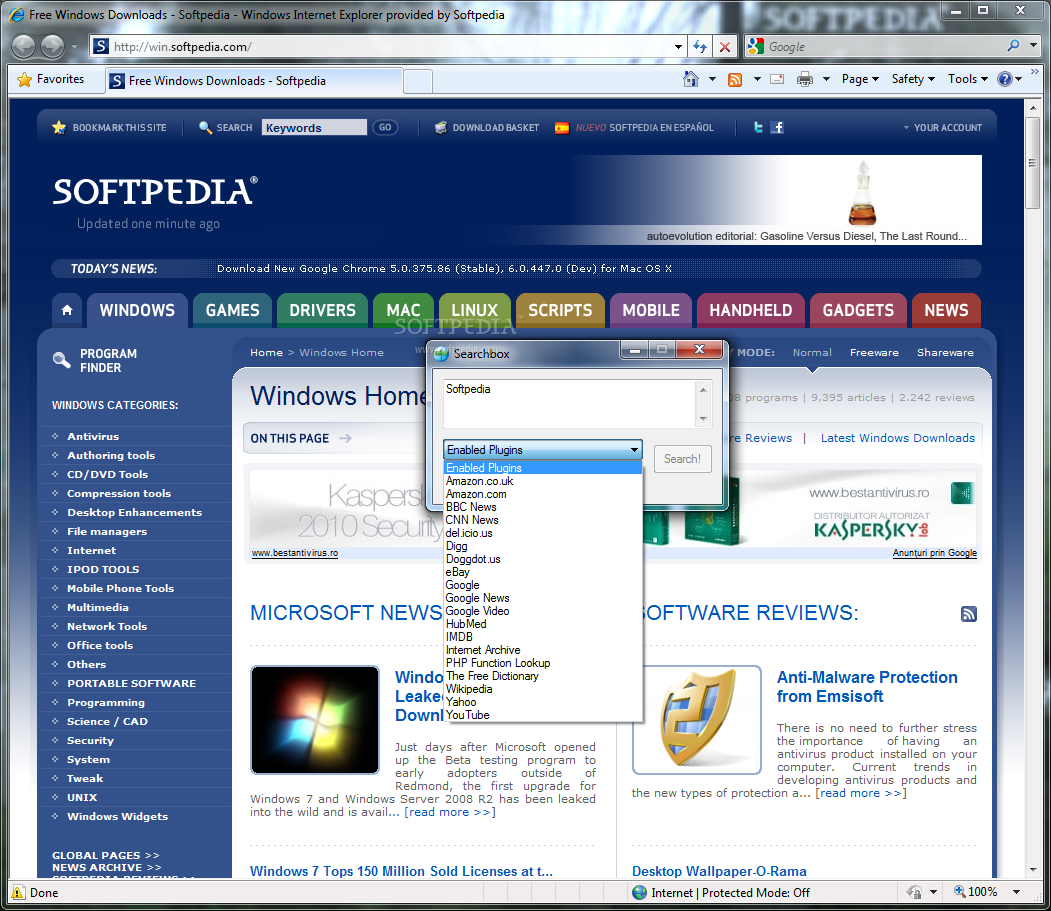Open Favorites star button
Screen dimensions: 1051x911
pyautogui.click(x=51, y=79)
